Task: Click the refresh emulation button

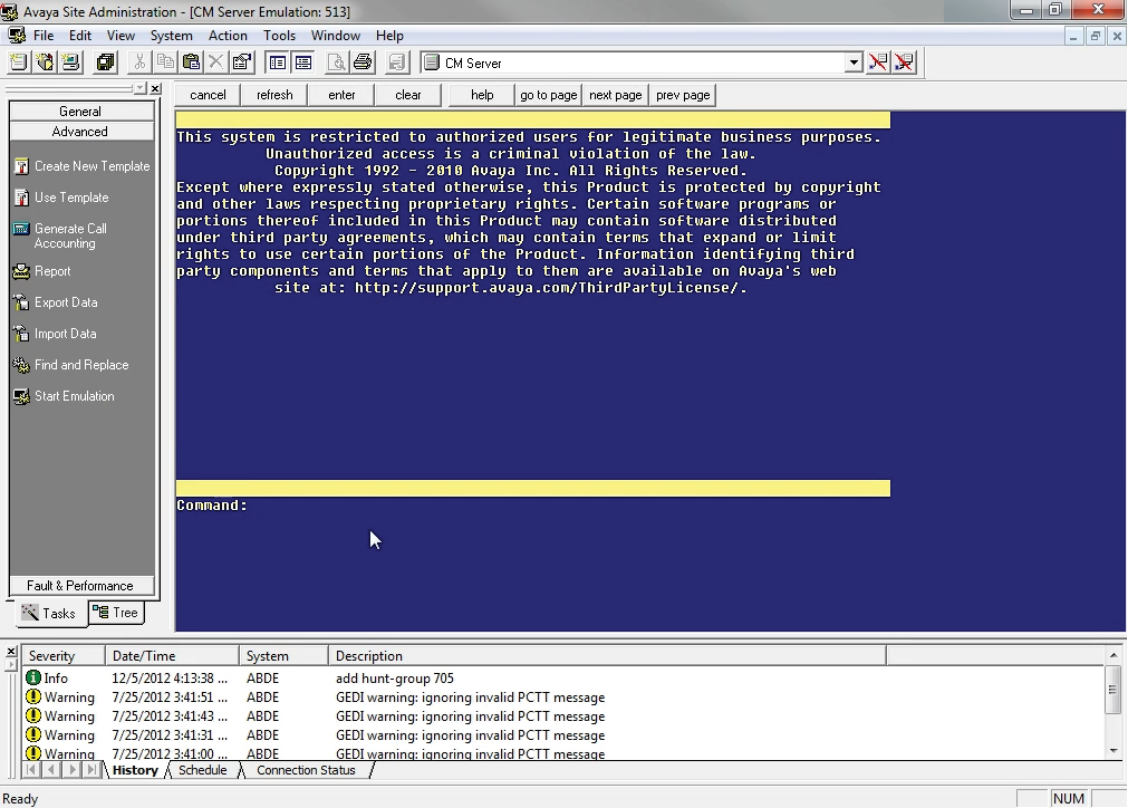Action: [x=275, y=95]
